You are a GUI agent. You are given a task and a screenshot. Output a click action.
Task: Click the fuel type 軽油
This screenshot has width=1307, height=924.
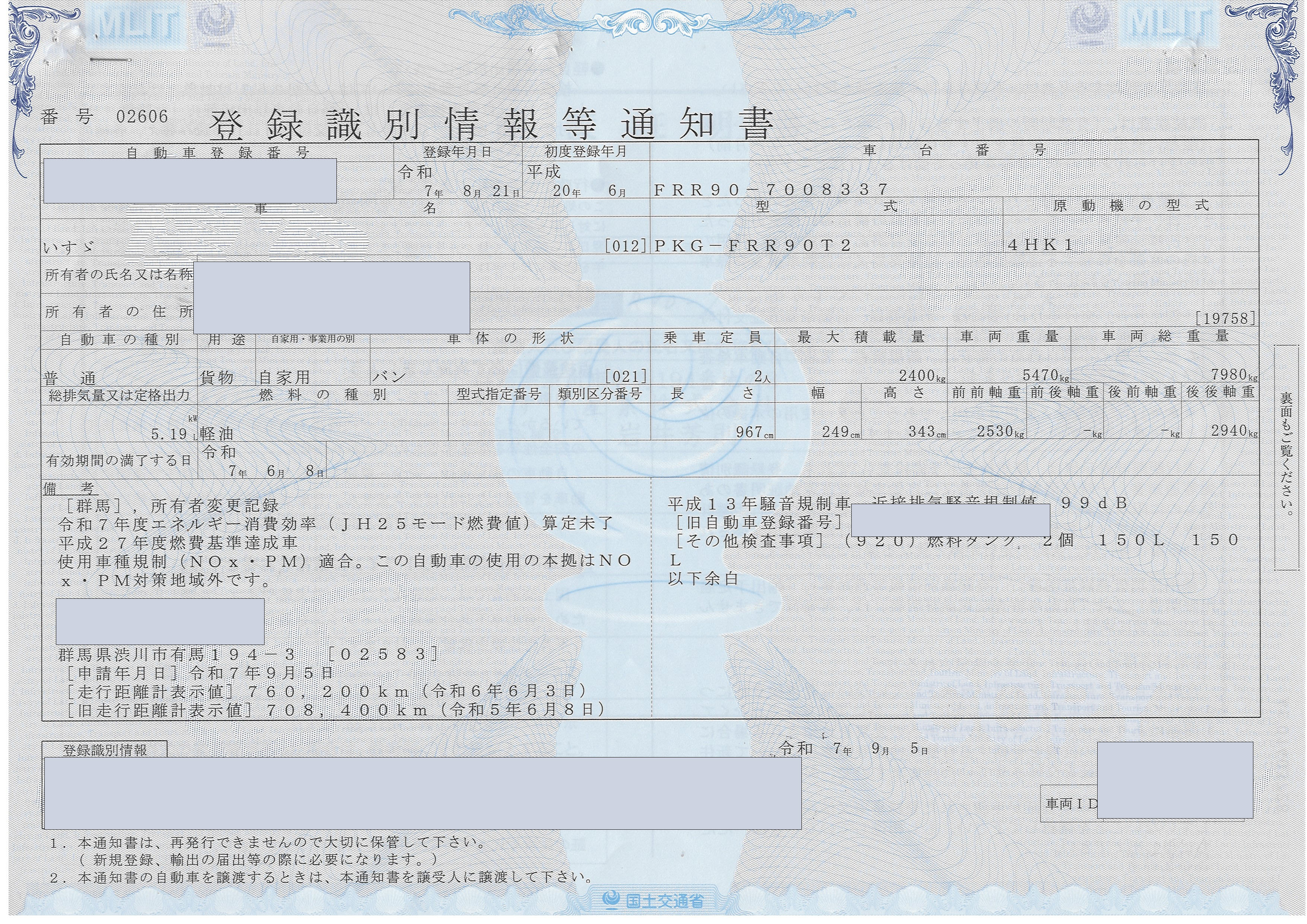click(x=216, y=434)
